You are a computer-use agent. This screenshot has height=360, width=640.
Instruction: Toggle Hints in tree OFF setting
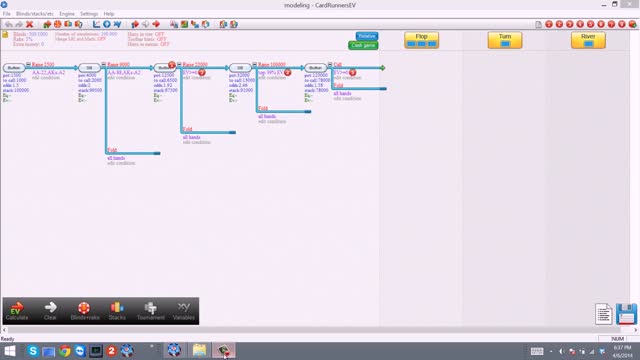tap(146, 34)
